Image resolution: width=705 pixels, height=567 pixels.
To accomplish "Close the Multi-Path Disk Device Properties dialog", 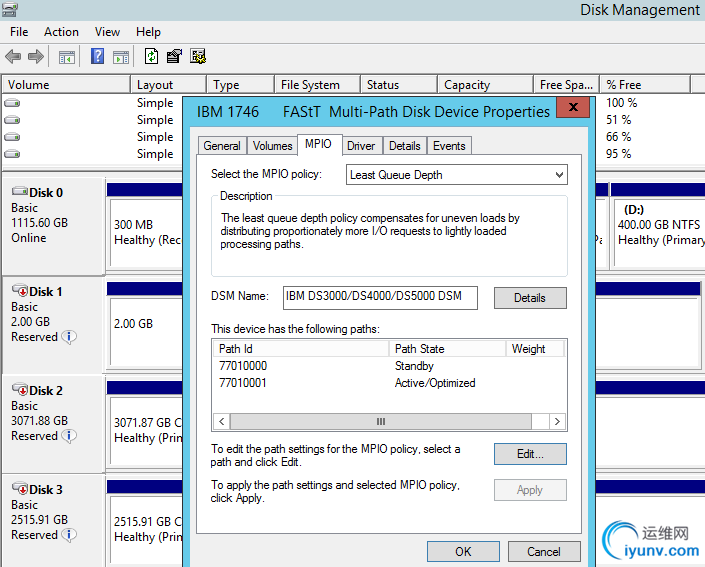I will click(x=573, y=107).
